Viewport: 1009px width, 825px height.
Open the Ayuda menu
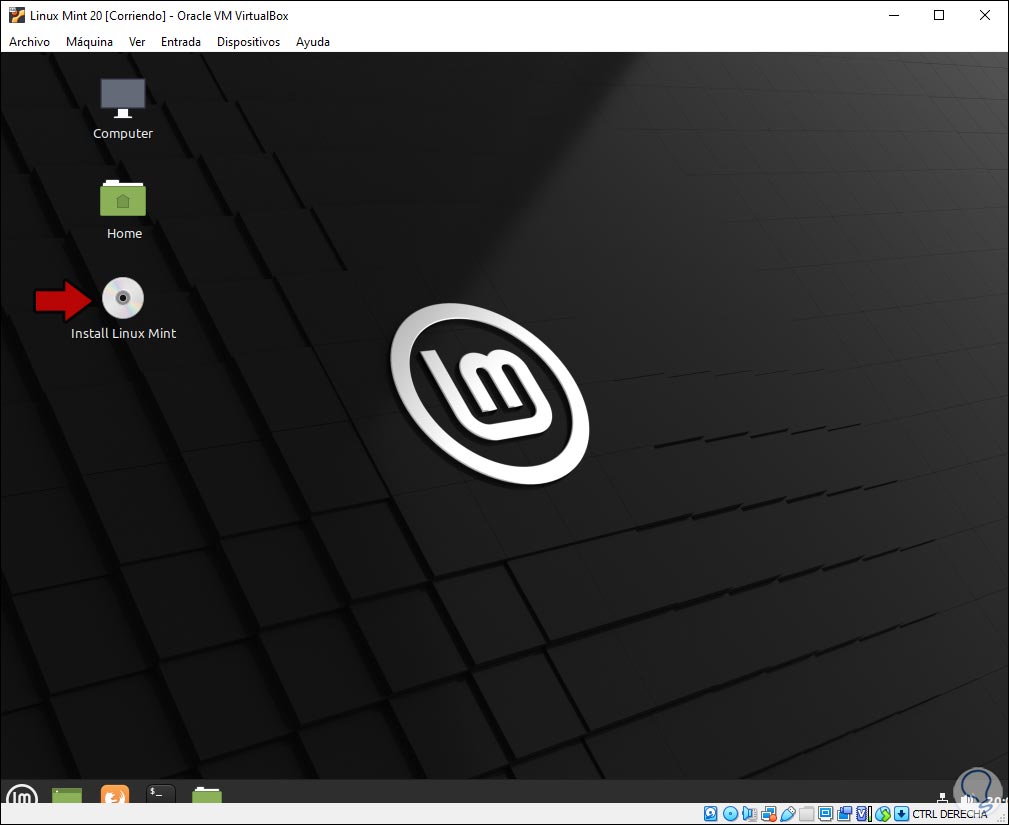[x=313, y=42]
